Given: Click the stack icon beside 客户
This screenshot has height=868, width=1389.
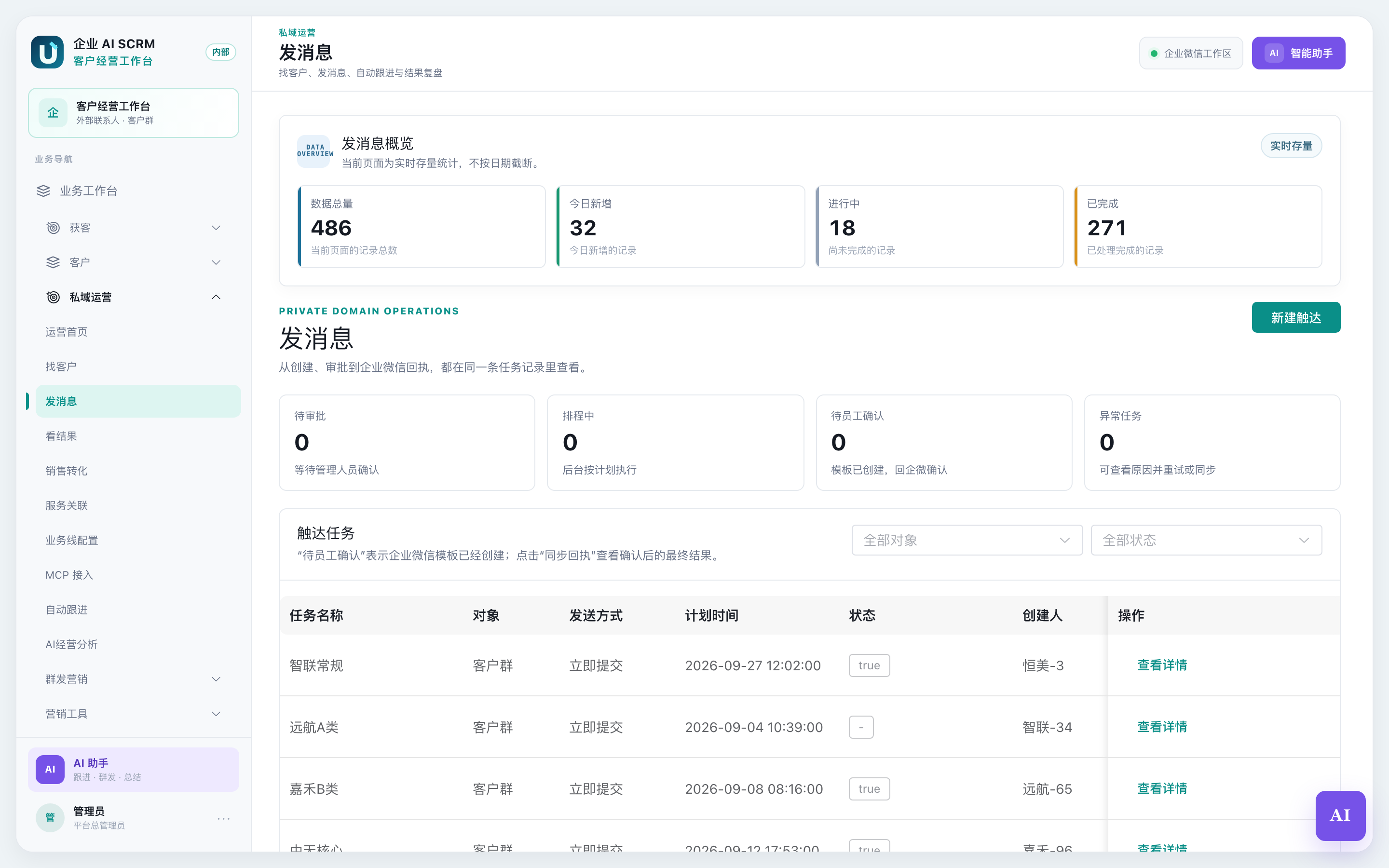Looking at the screenshot, I should 53,262.
